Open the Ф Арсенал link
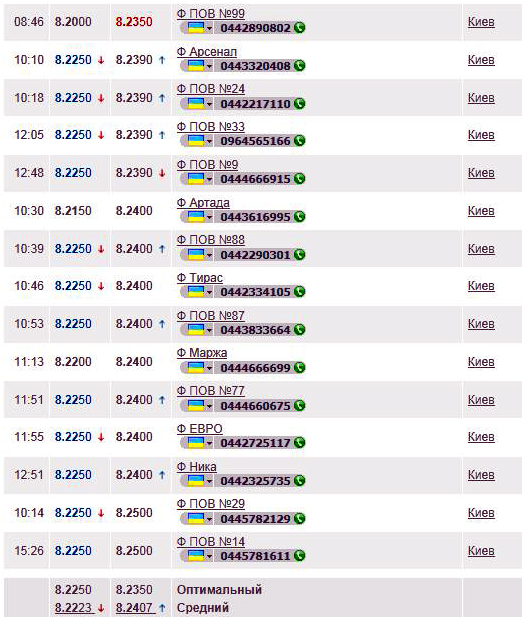 [x=207, y=52]
